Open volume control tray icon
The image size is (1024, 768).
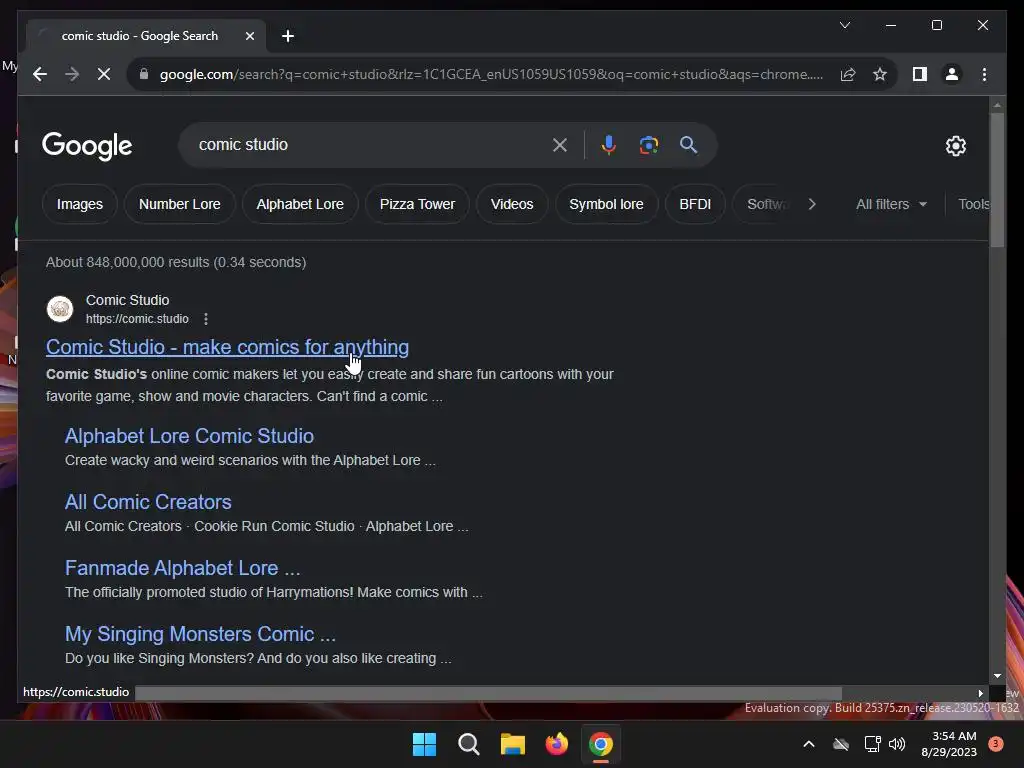point(897,744)
